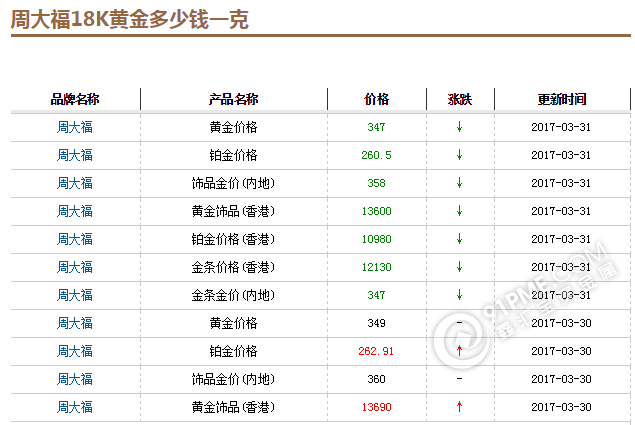Image resolution: width=635 pixels, height=425 pixels.
Task: Open 周大福 link in the 349 row
Action: click(75, 323)
